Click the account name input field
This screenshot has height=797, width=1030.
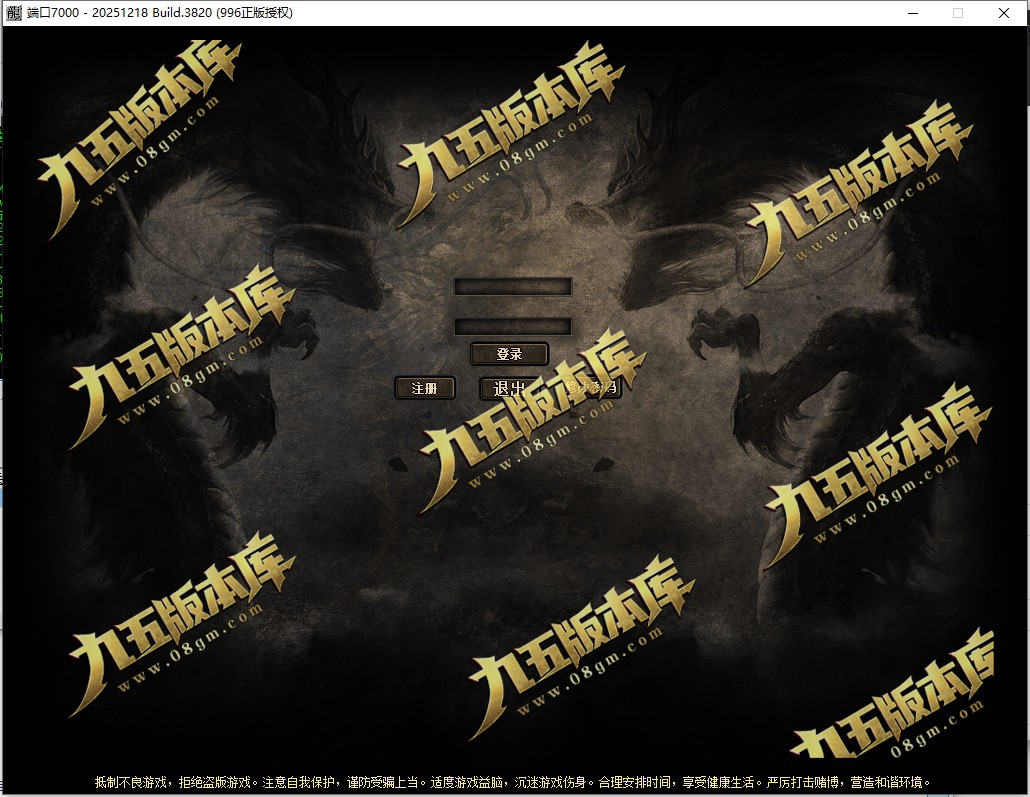coord(512,287)
